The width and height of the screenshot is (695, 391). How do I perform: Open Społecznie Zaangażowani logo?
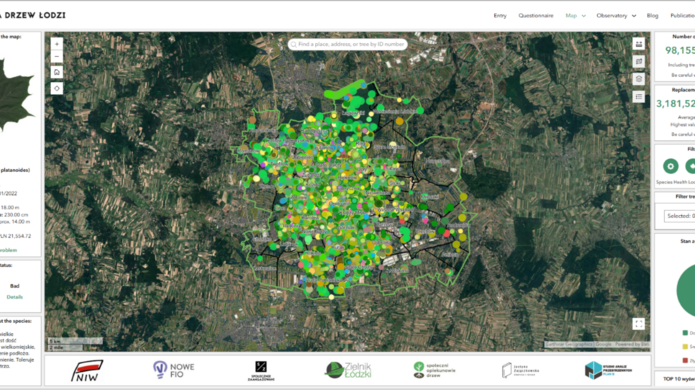point(261,371)
